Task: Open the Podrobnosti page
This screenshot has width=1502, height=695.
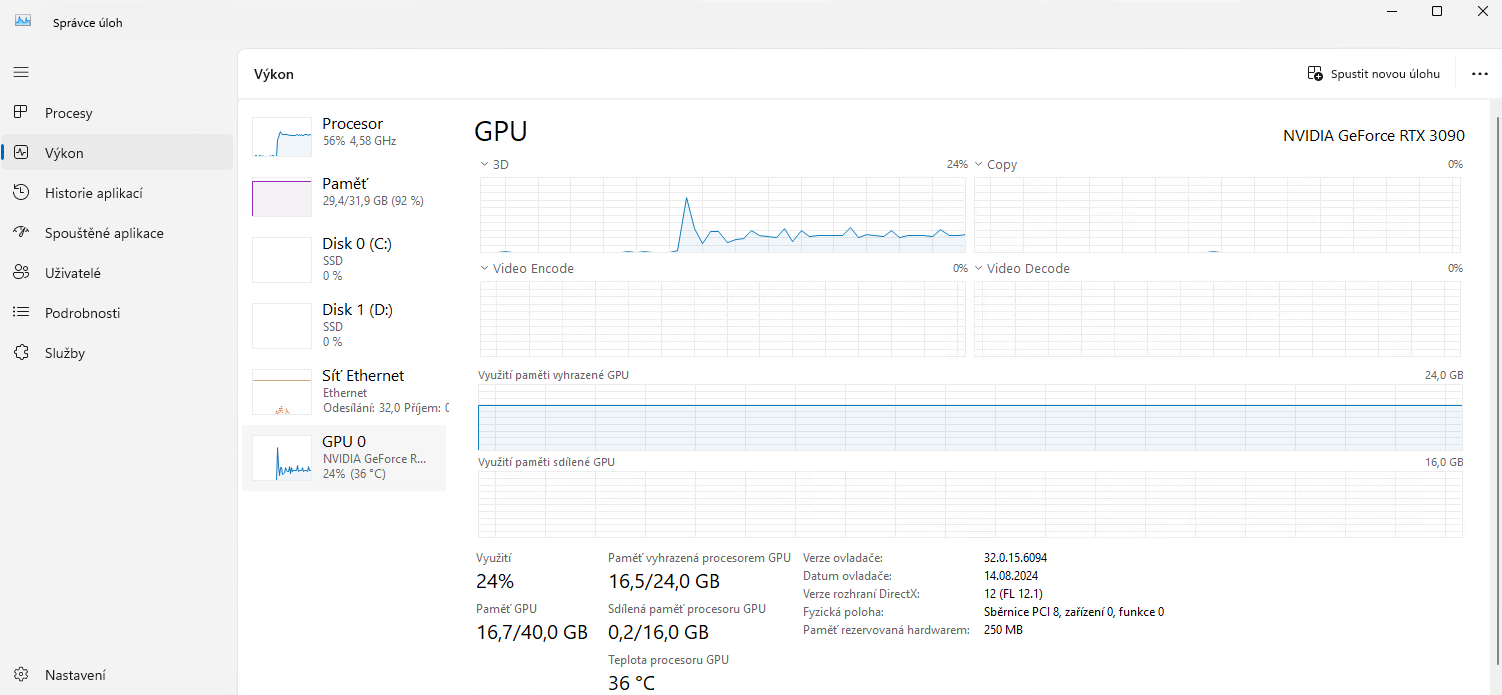Action: click(117, 313)
